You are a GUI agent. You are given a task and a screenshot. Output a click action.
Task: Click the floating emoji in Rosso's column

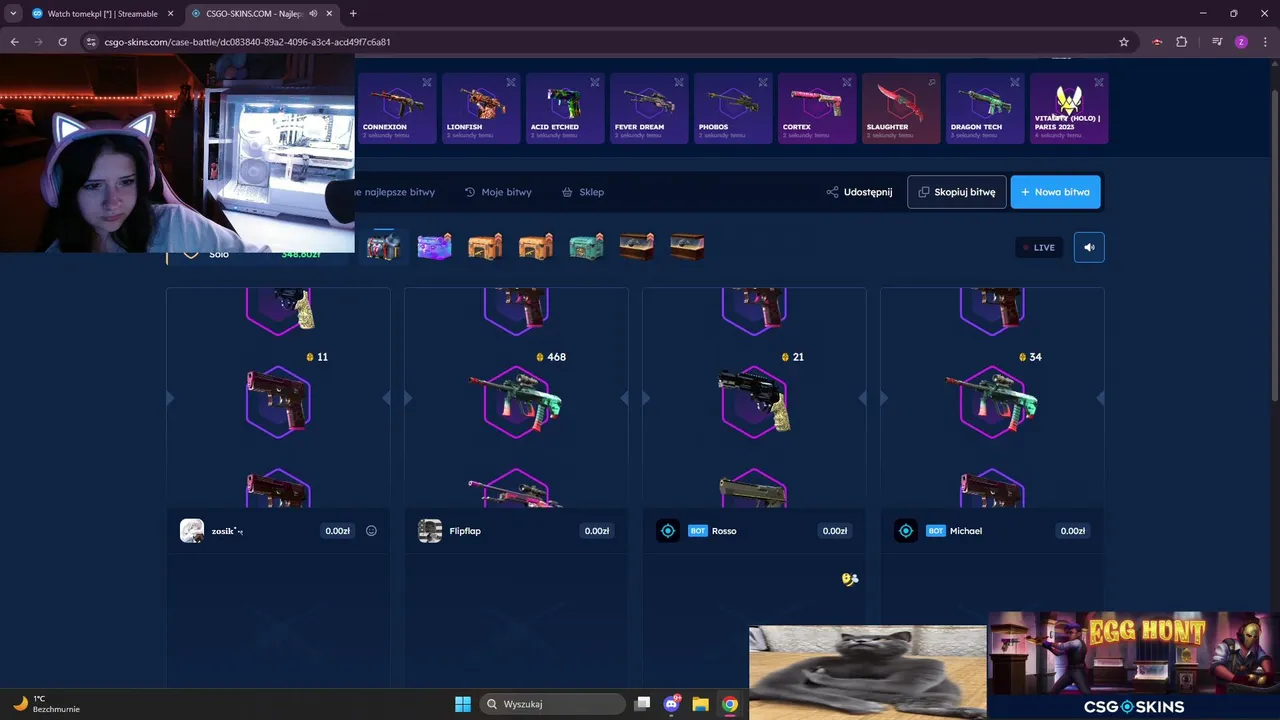(850, 579)
